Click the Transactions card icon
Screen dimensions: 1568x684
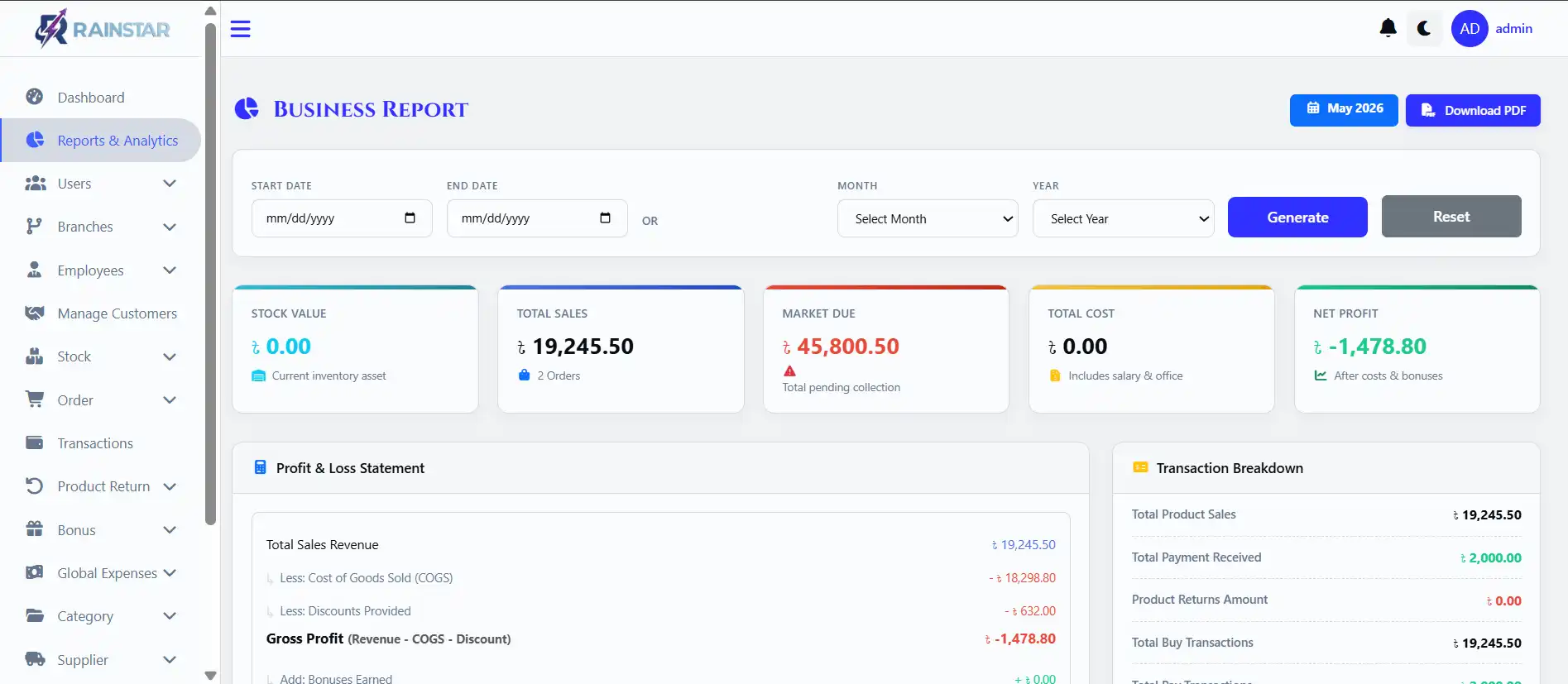(35, 443)
